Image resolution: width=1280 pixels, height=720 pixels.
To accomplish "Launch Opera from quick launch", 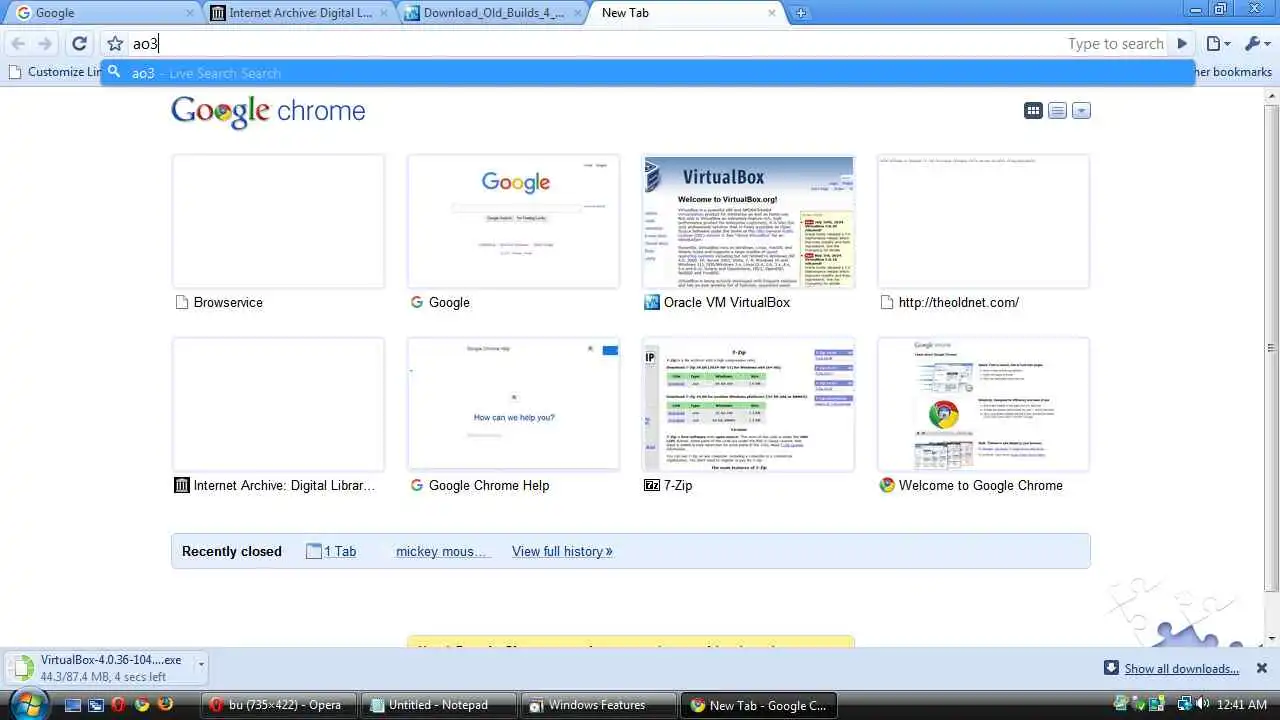I will 118,705.
